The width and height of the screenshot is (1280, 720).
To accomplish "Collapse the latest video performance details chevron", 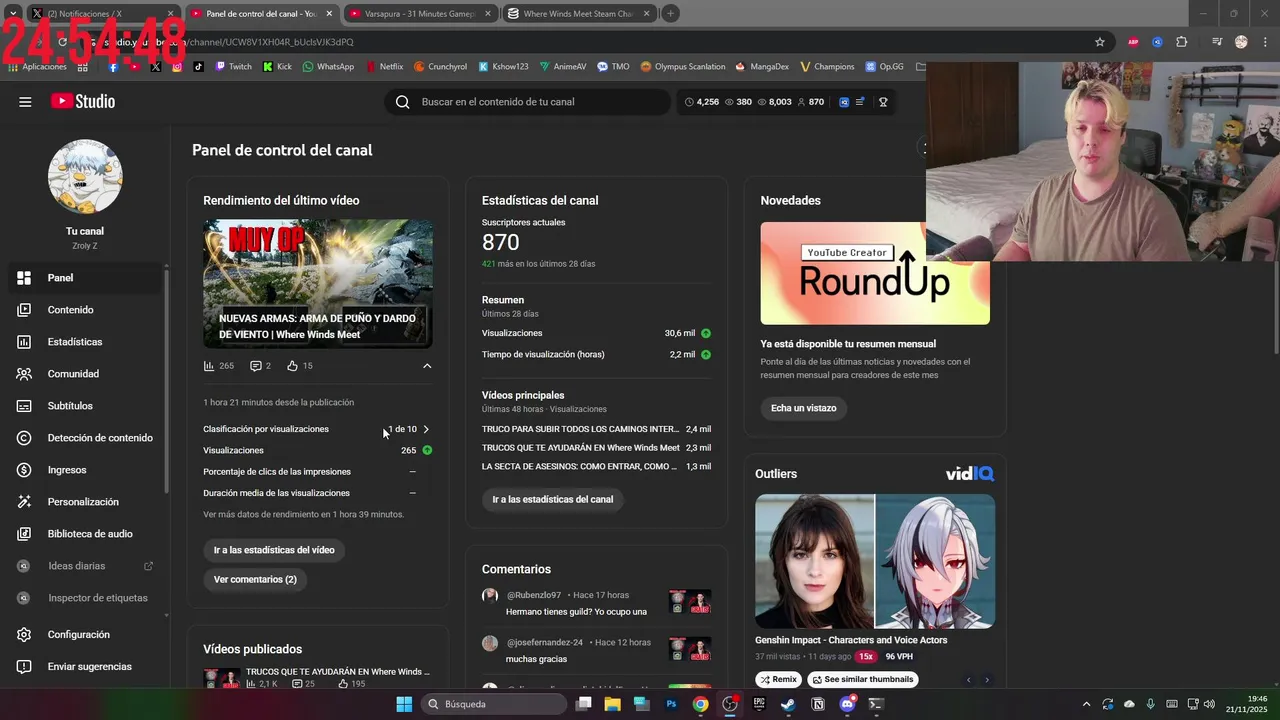I will click(427, 366).
